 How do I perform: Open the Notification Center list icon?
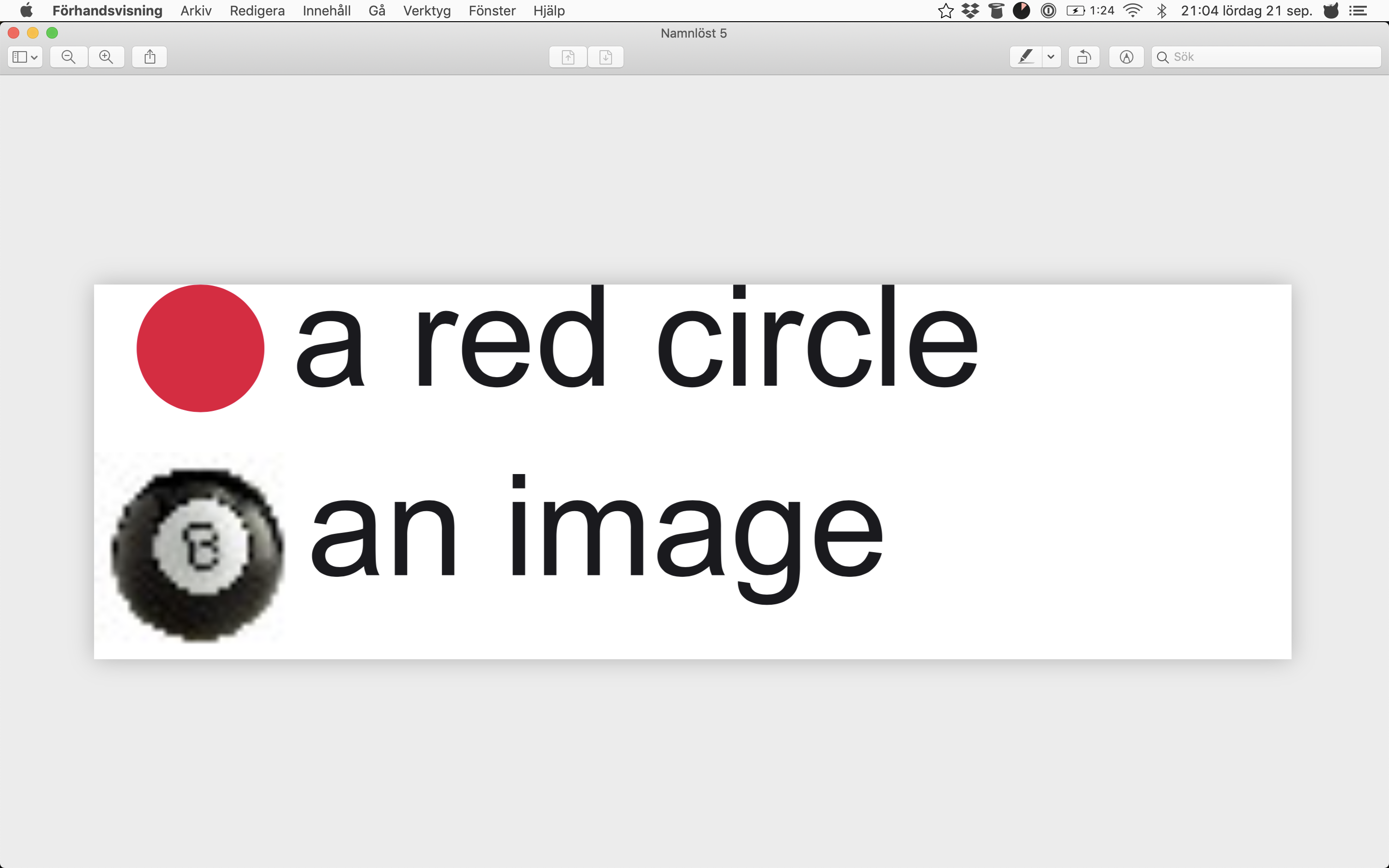coord(1358,10)
